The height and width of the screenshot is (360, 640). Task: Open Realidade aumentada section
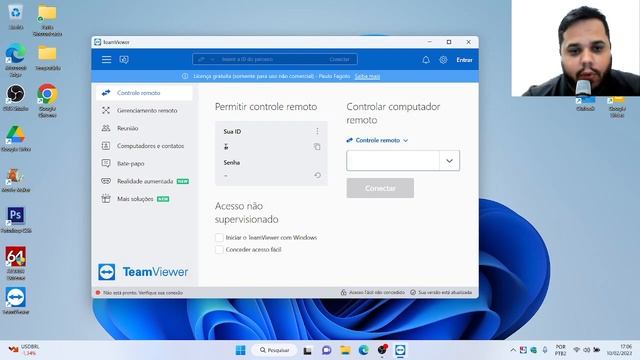(x=144, y=181)
